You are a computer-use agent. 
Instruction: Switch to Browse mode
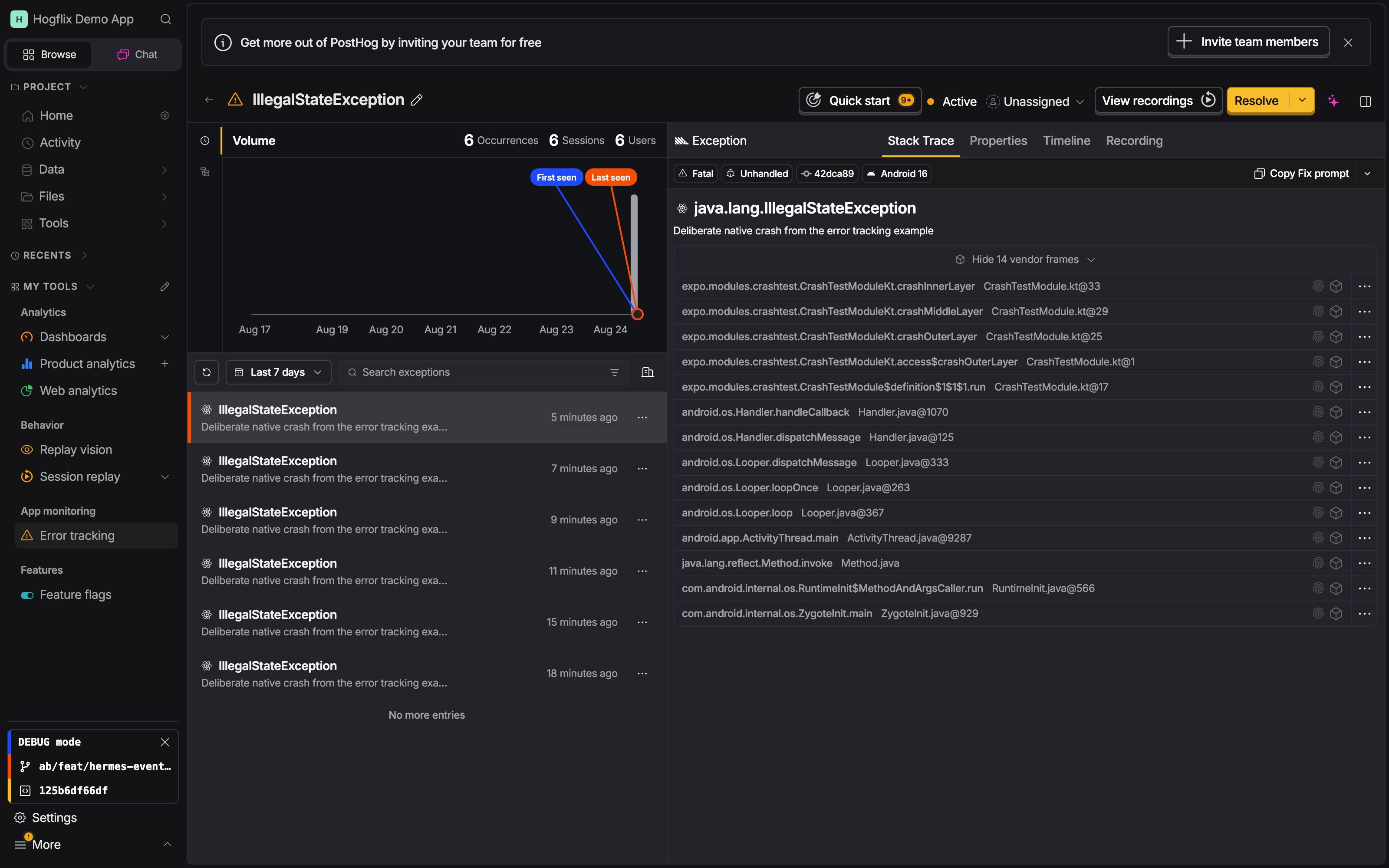(x=49, y=55)
